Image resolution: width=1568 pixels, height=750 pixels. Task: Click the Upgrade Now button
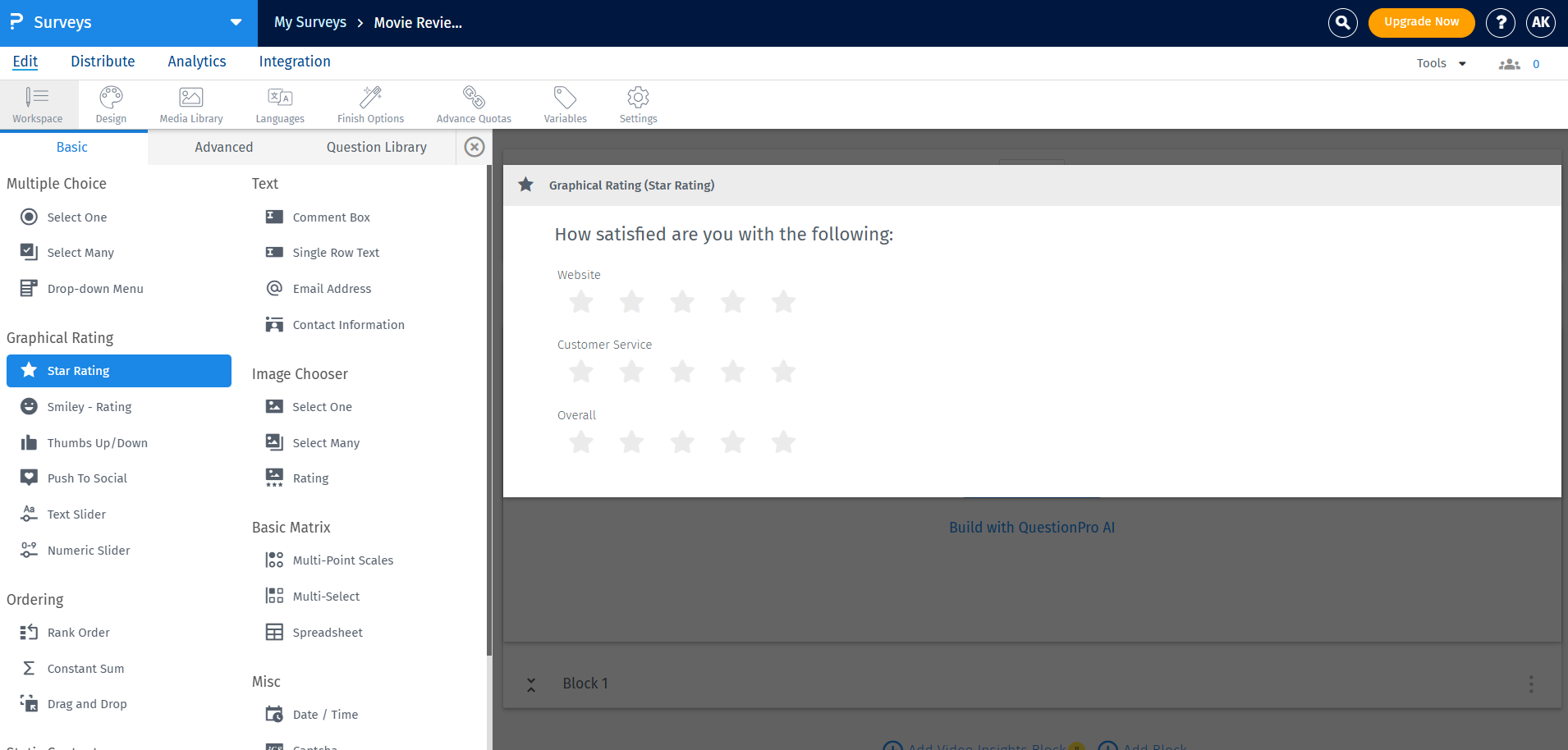(x=1420, y=22)
